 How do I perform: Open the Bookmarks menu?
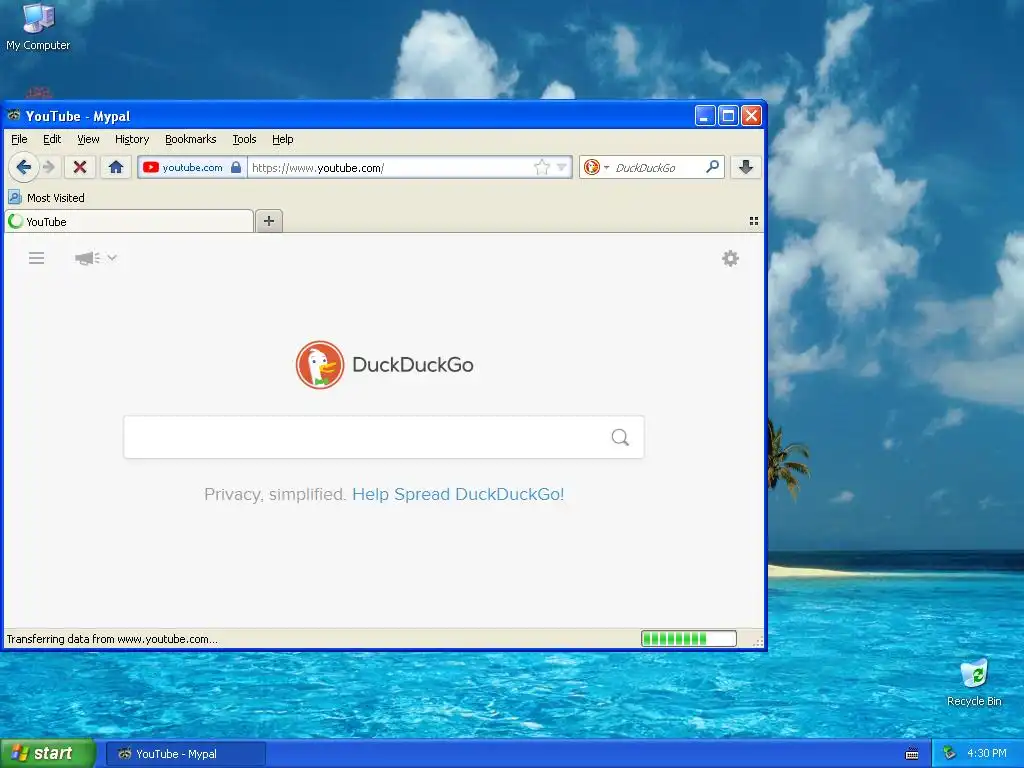click(x=191, y=139)
